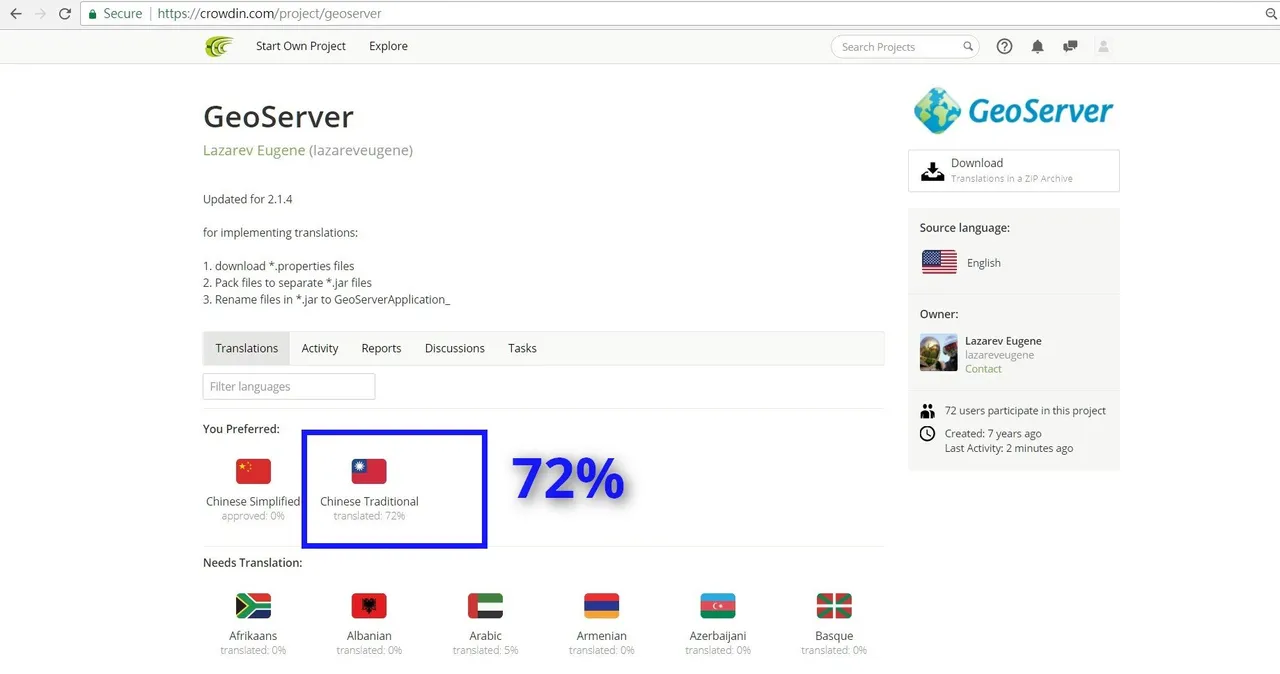Click 'Updated for 2.1.4' description text
The width and height of the screenshot is (1280, 674).
tap(248, 199)
